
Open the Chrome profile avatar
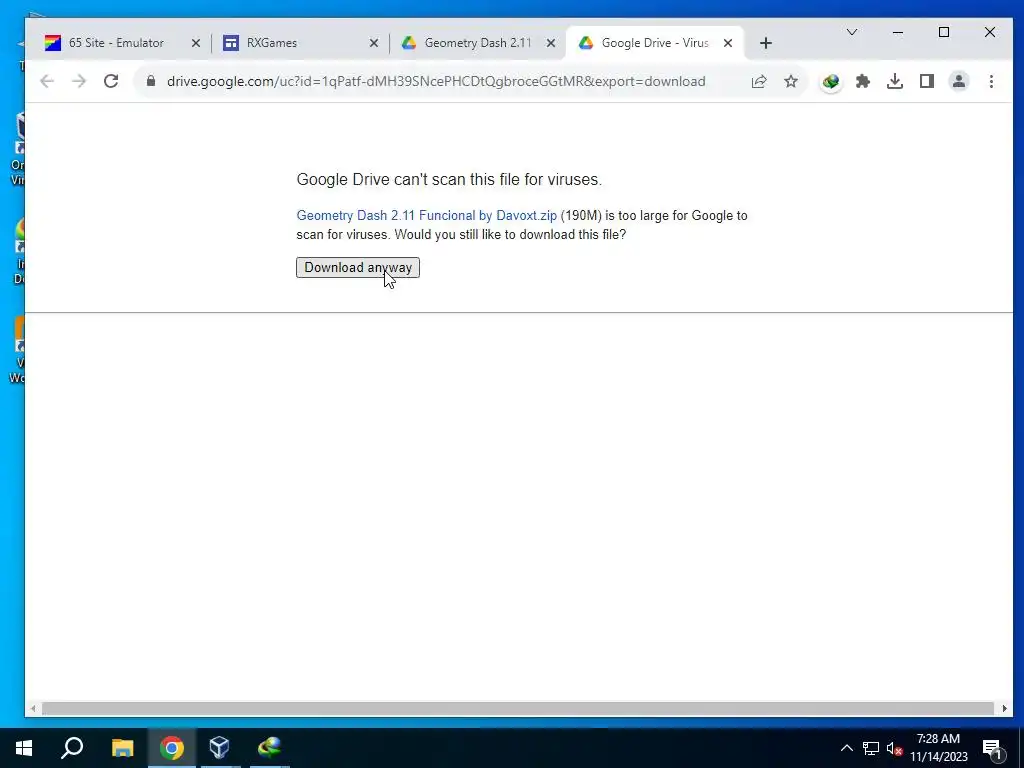pos(959,81)
